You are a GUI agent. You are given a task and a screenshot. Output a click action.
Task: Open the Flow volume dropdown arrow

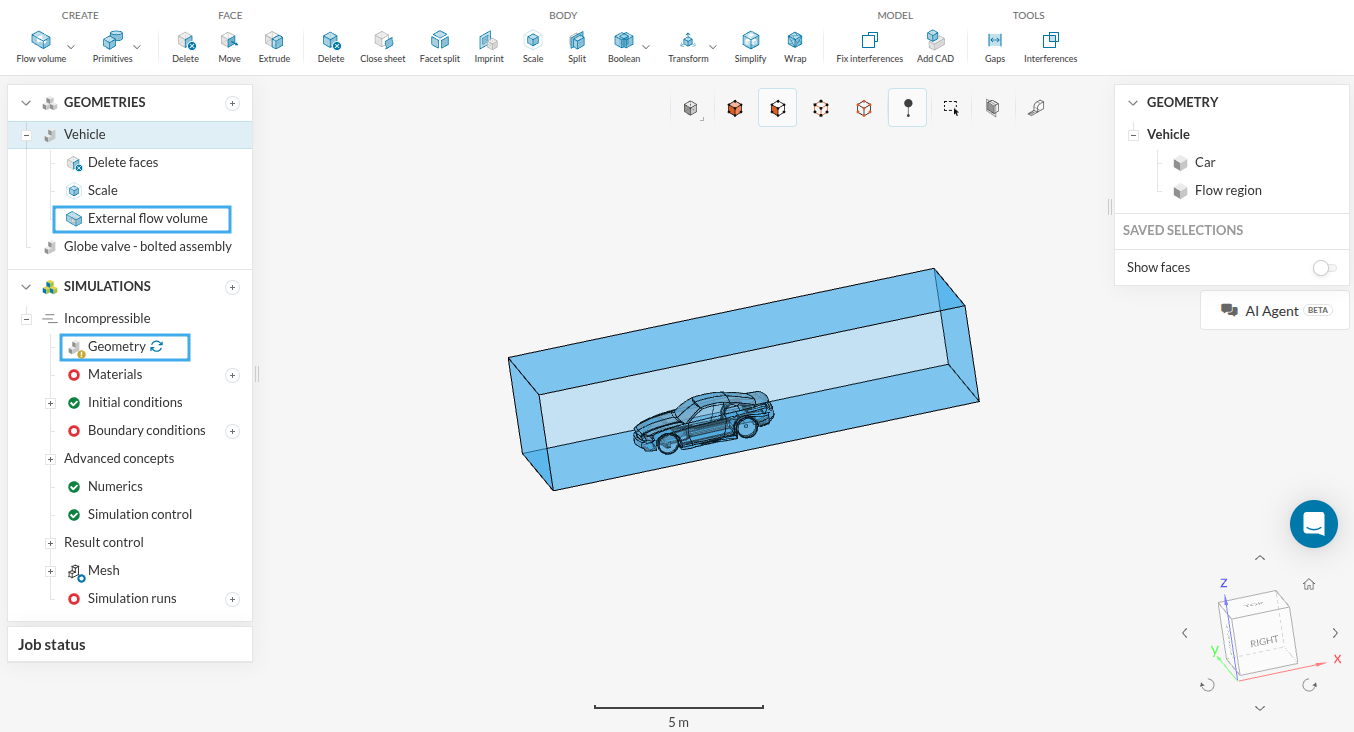pyautogui.click(x=71, y=47)
